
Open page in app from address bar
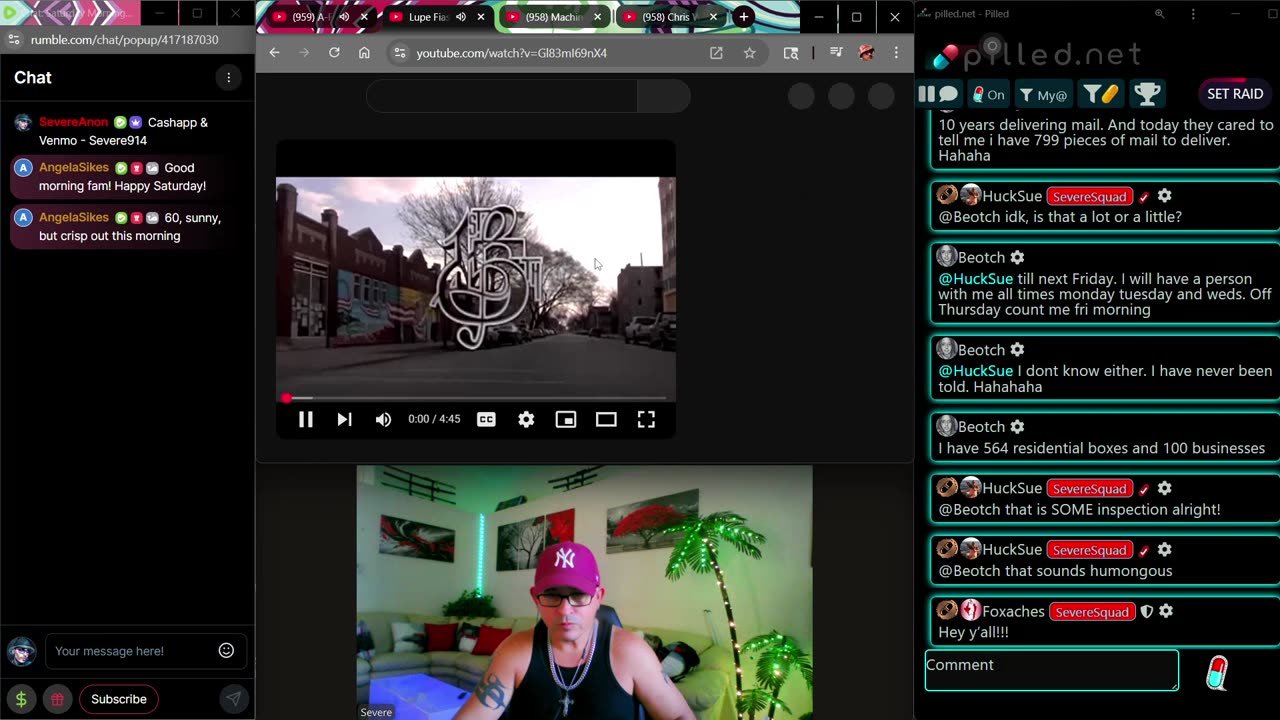[x=716, y=53]
